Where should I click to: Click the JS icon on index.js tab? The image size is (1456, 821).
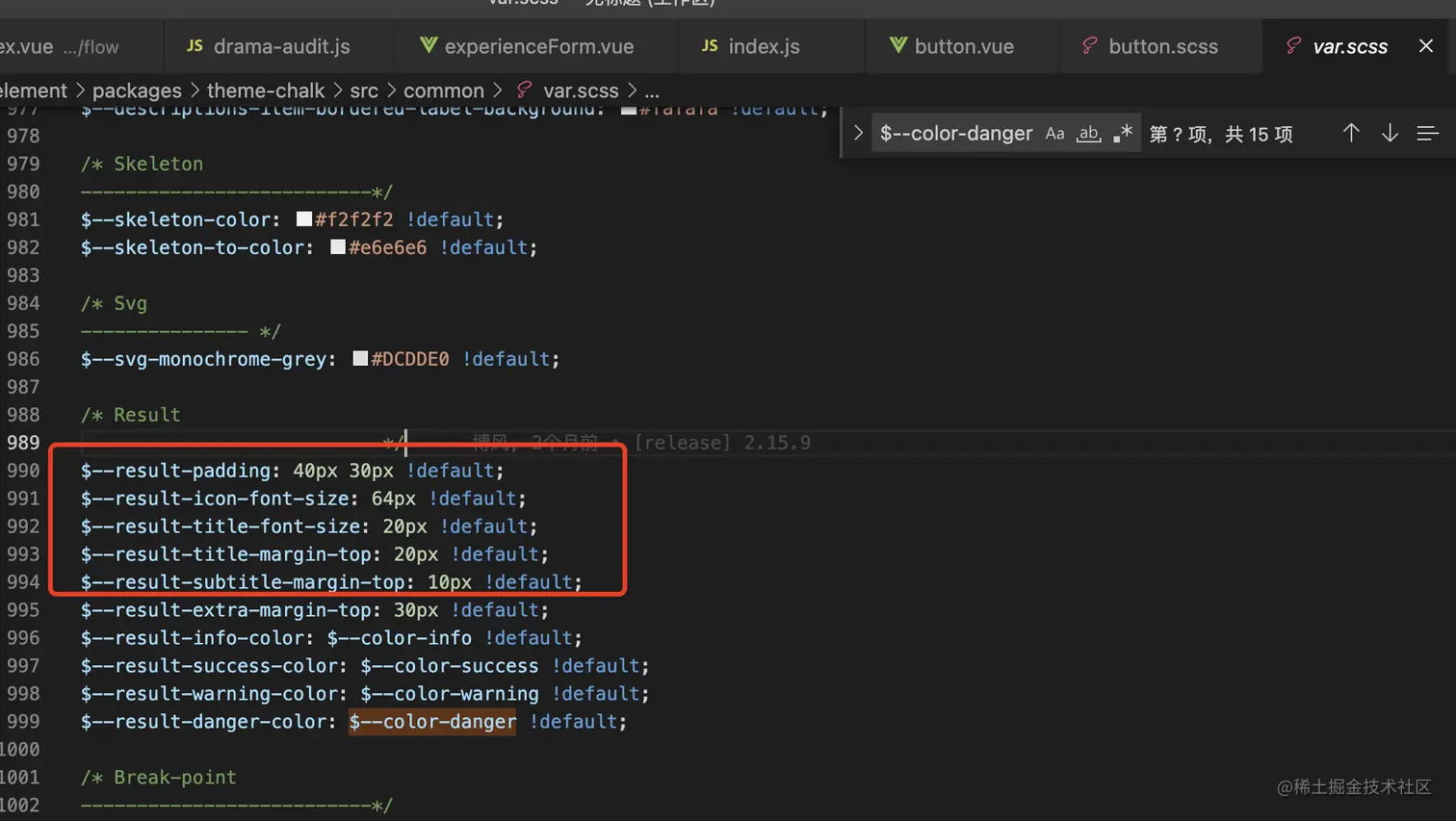coord(710,46)
